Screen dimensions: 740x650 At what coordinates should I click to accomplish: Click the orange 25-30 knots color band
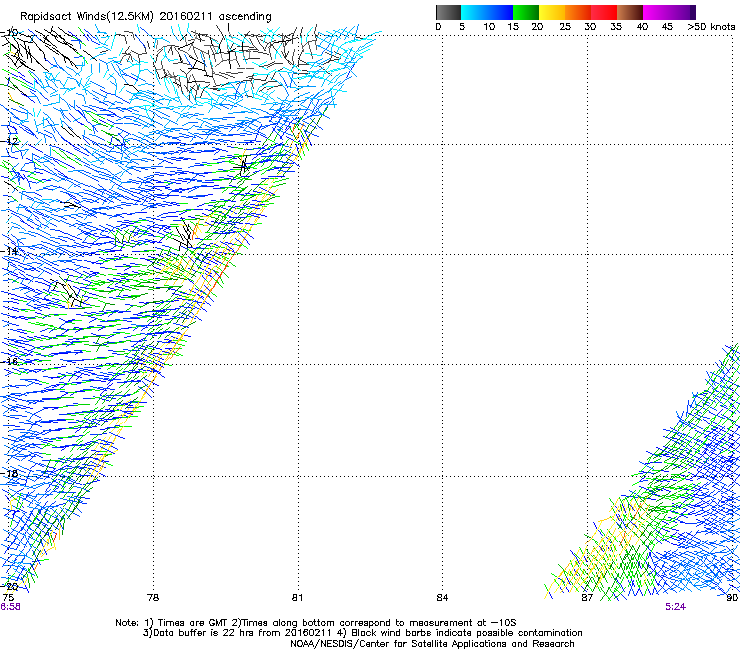578,12
